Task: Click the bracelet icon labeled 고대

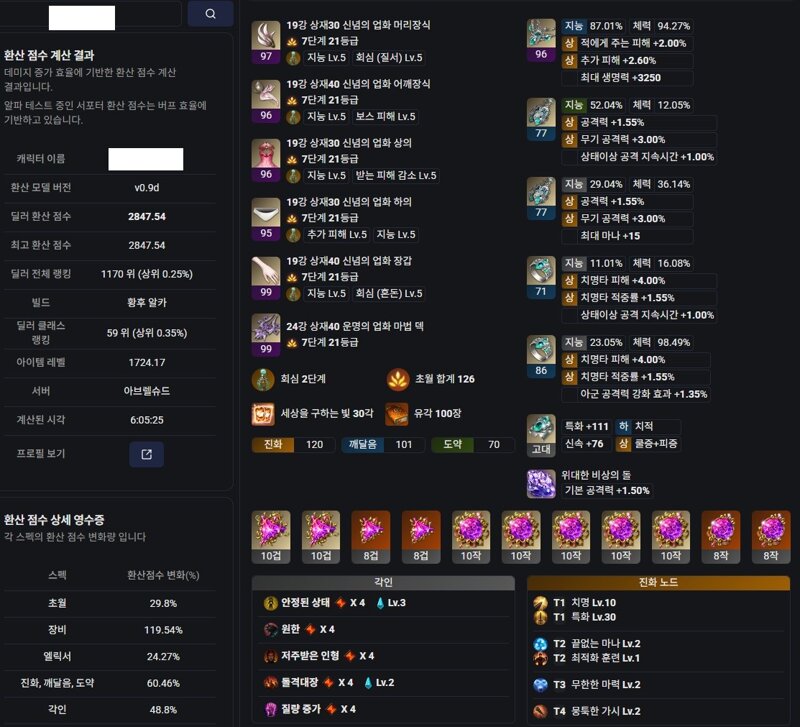Action: (x=541, y=435)
